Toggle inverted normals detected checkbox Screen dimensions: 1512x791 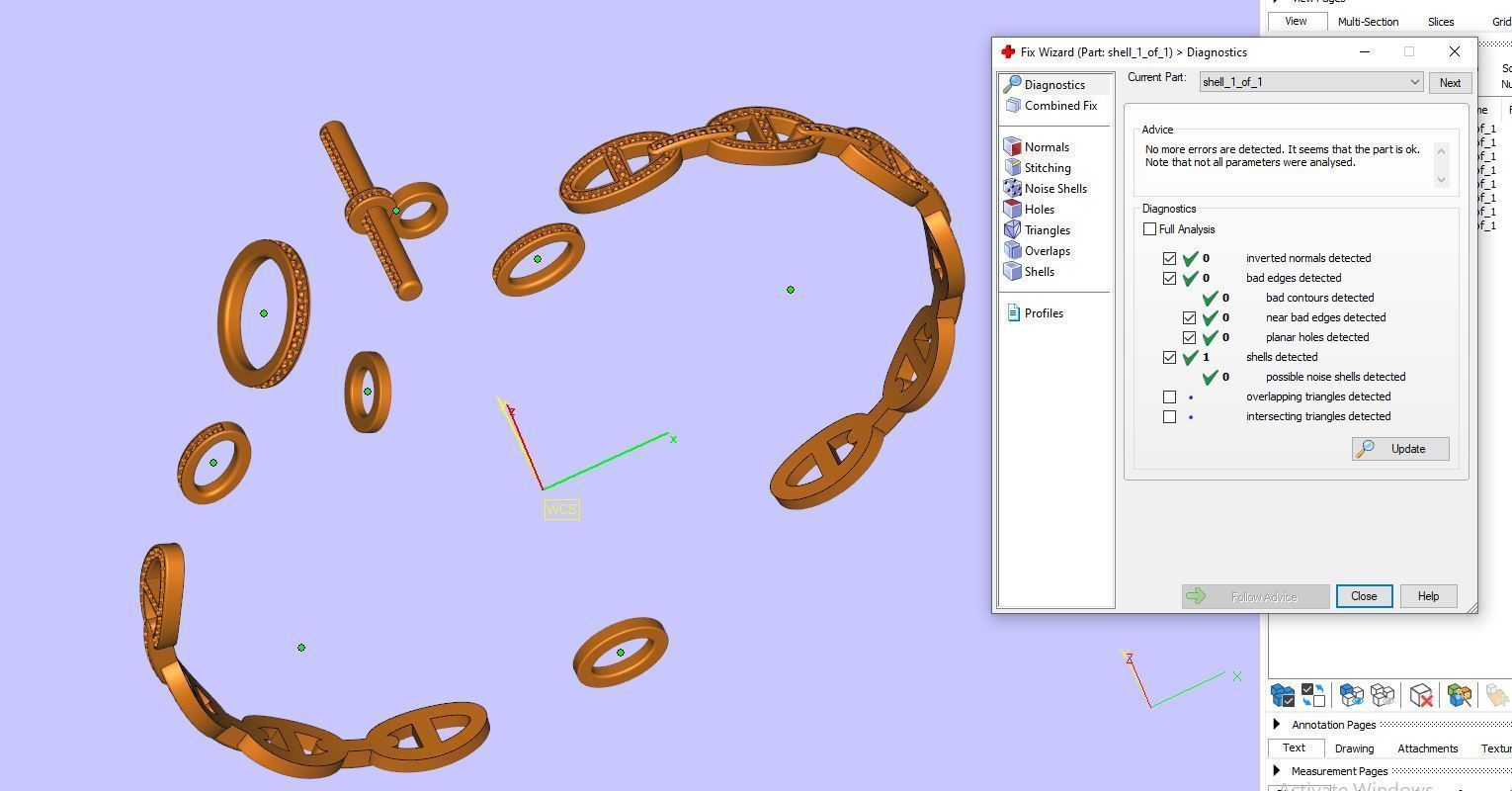point(1169,259)
